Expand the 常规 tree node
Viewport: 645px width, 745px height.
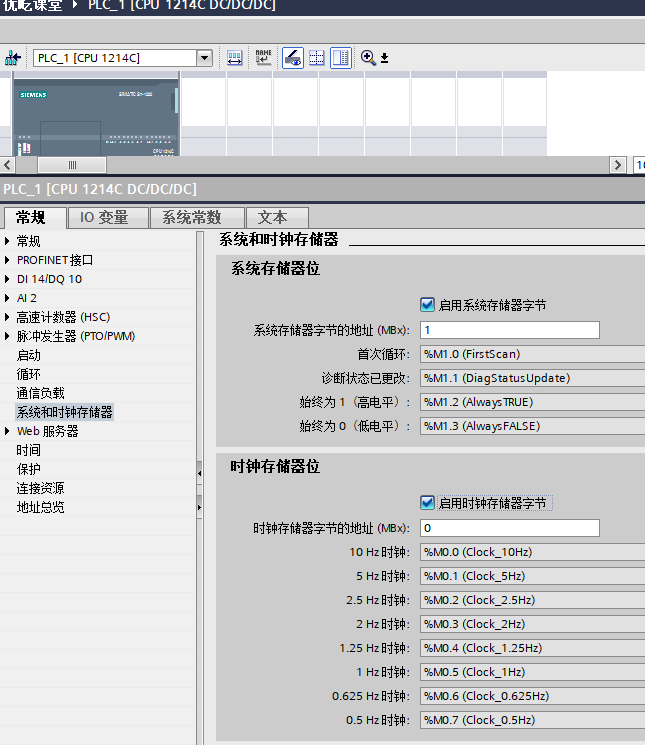[7, 241]
